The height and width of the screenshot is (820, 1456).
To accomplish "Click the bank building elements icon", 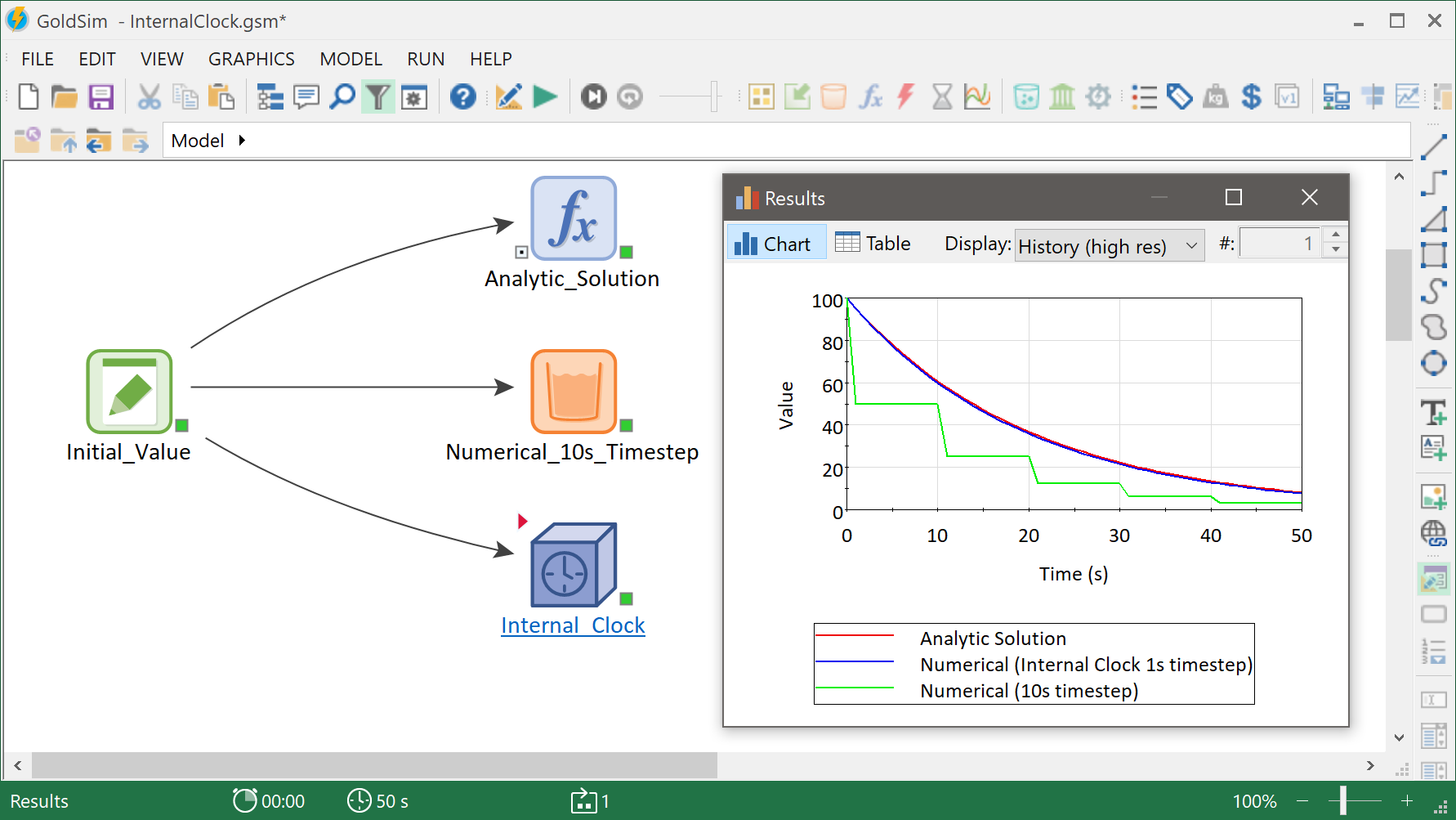I will pos(1062,96).
